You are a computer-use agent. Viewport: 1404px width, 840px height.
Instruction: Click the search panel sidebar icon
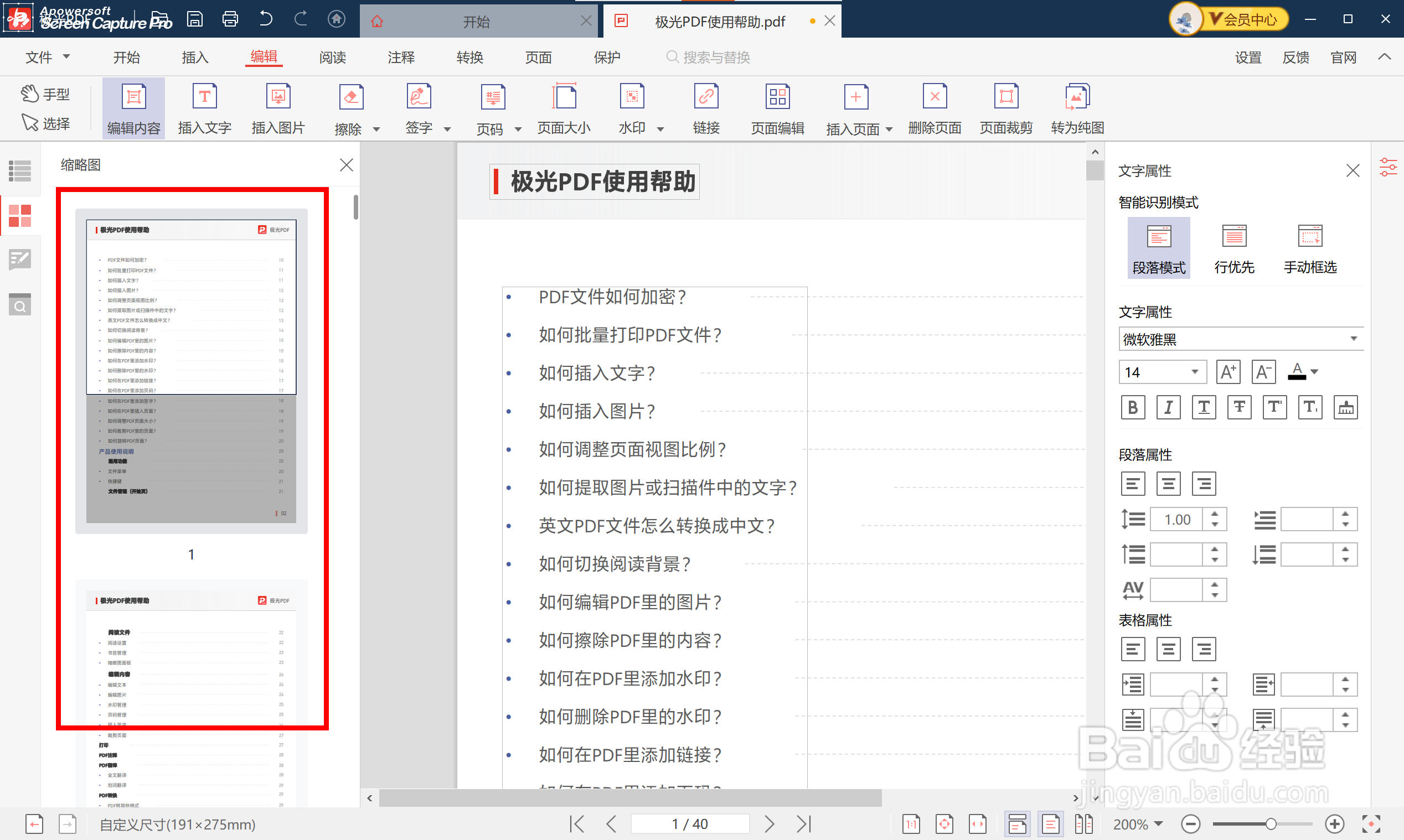[20, 305]
